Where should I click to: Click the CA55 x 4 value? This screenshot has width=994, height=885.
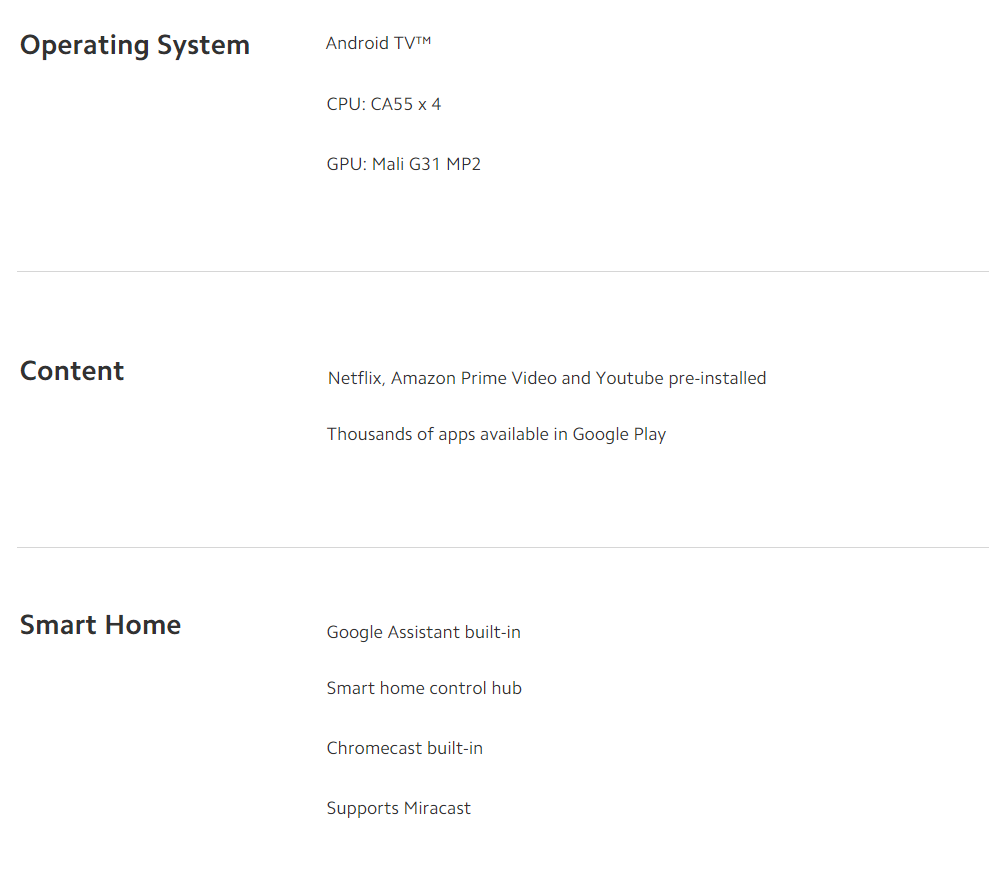pyautogui.click(x=406, y=104)
